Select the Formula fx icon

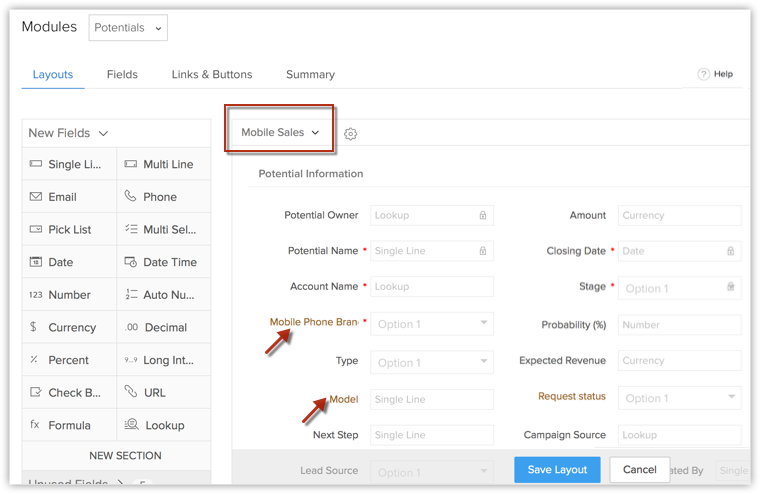[36, 425]
